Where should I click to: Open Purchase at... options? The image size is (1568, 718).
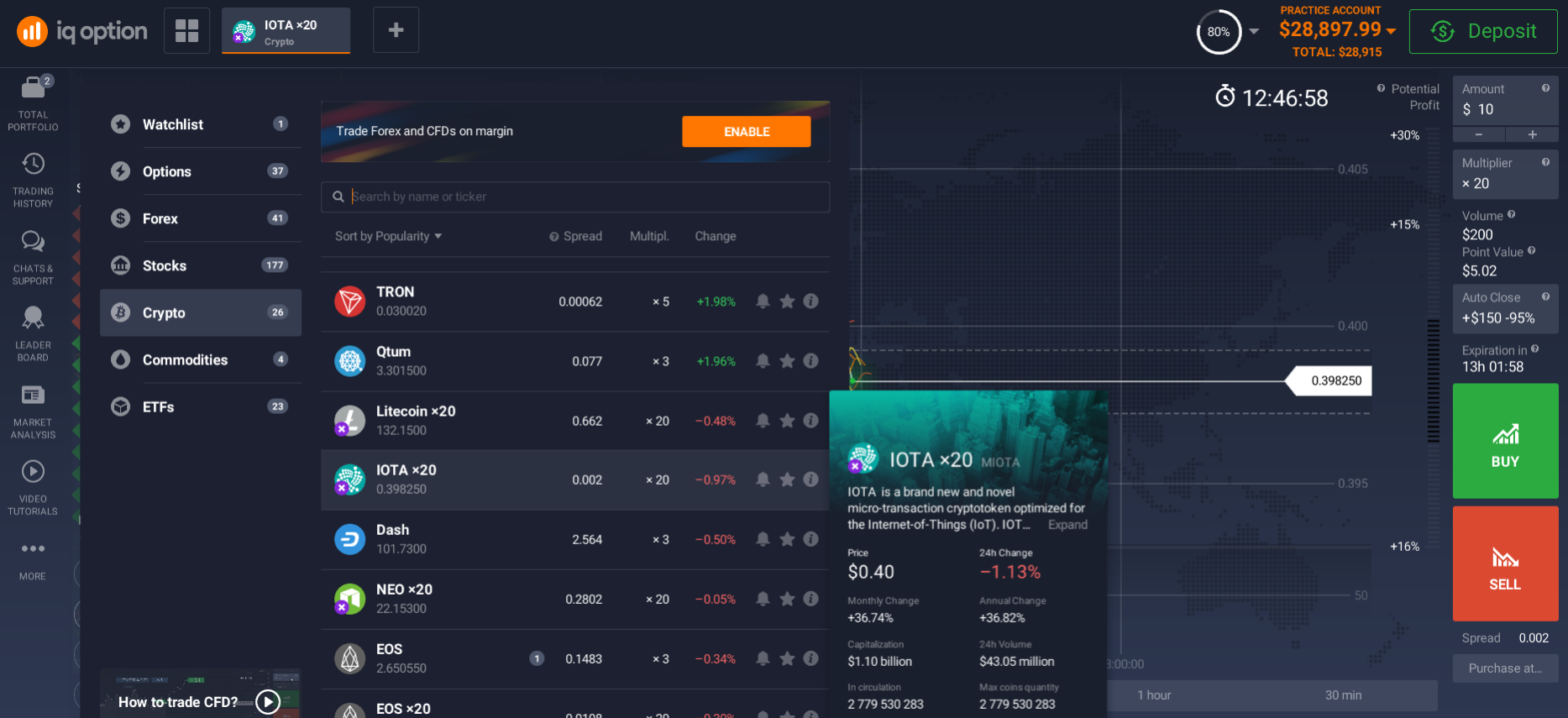tap(1505, 668)
